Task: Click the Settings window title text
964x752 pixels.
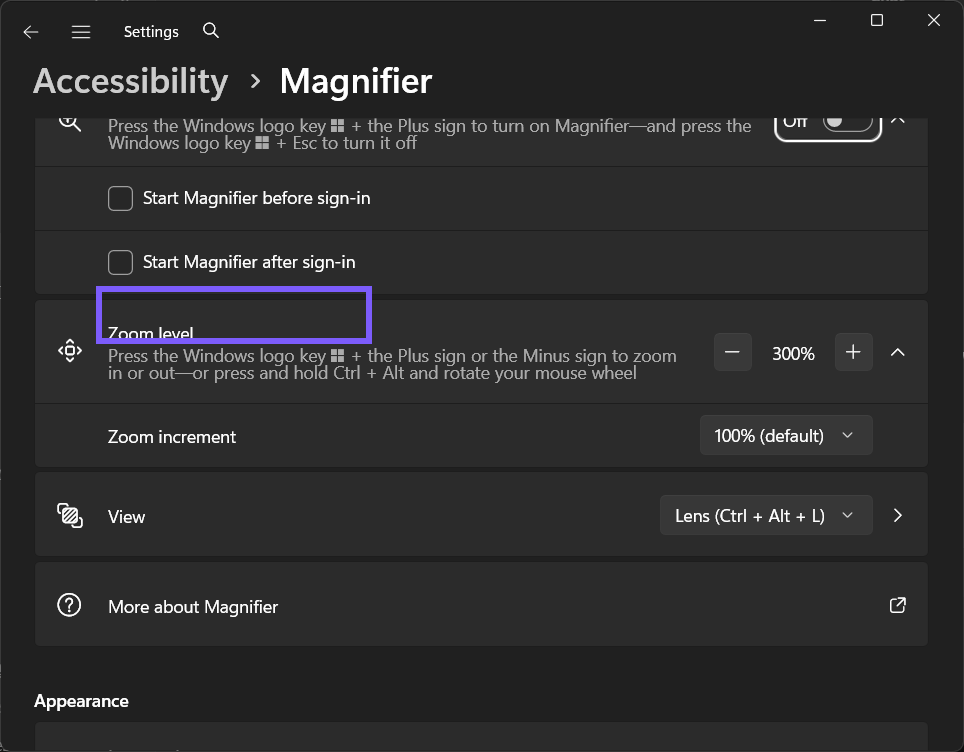Action: (151, 31)
